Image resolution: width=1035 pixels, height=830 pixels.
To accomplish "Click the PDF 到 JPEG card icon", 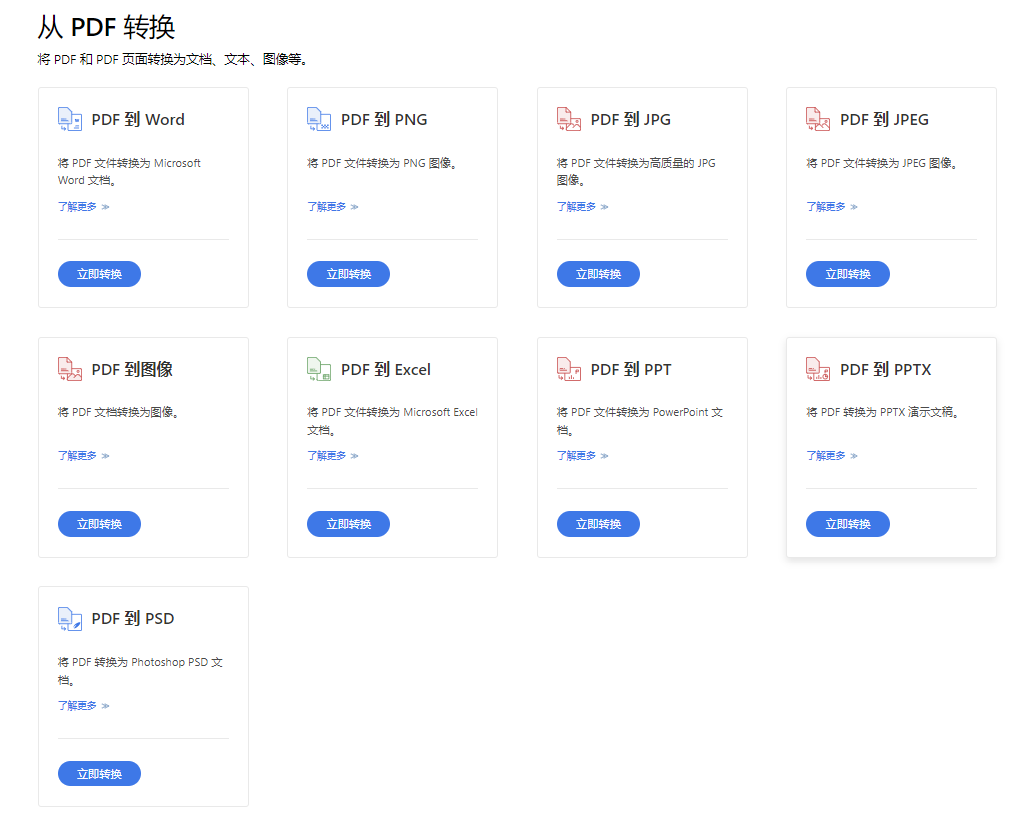I will pyautogui.click(x=818, y=120).
